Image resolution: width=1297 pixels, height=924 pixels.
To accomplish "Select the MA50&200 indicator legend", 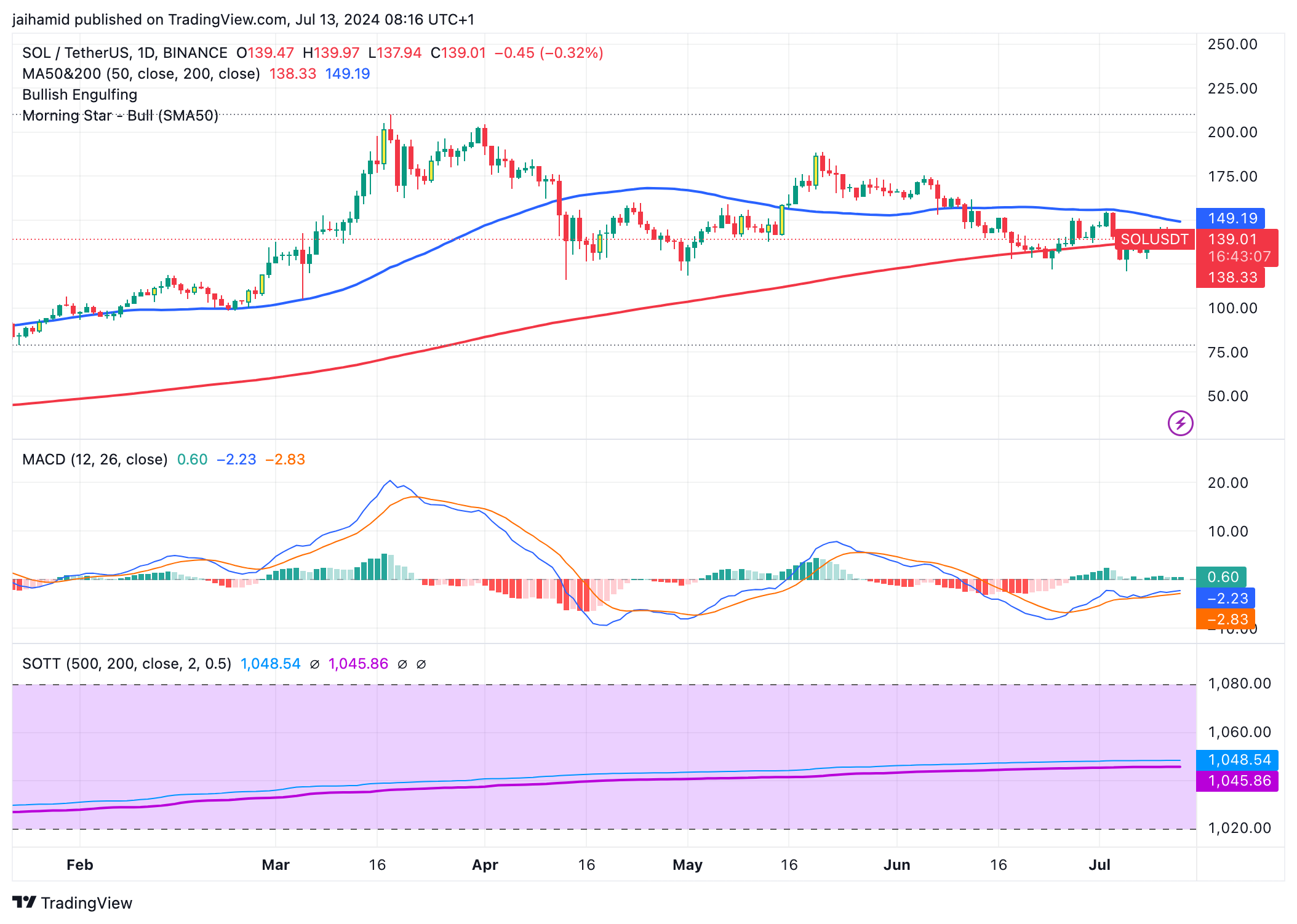I will click(x=141, y=74).
